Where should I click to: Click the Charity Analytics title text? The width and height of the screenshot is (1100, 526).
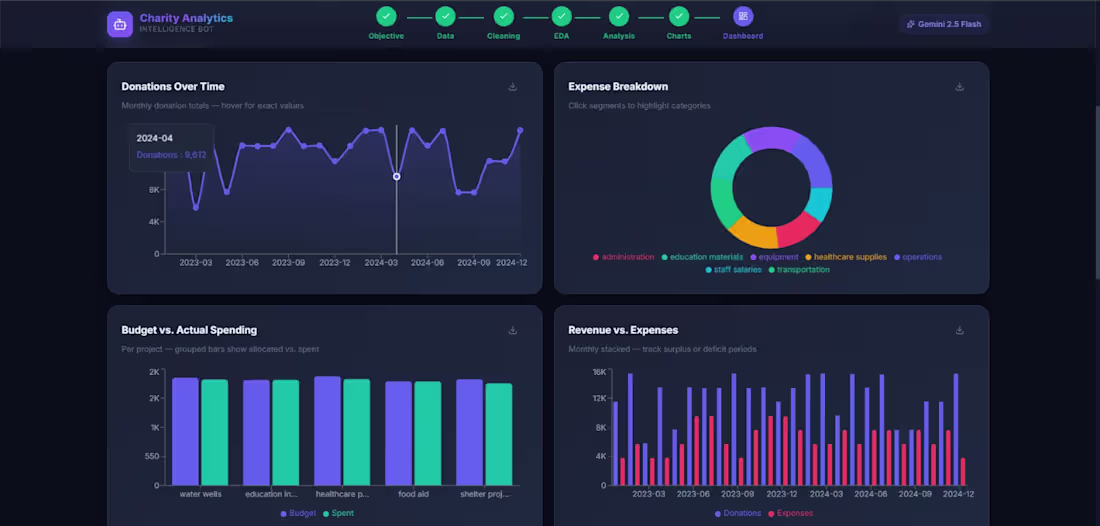pyautogui.click(x=186, y=18)
